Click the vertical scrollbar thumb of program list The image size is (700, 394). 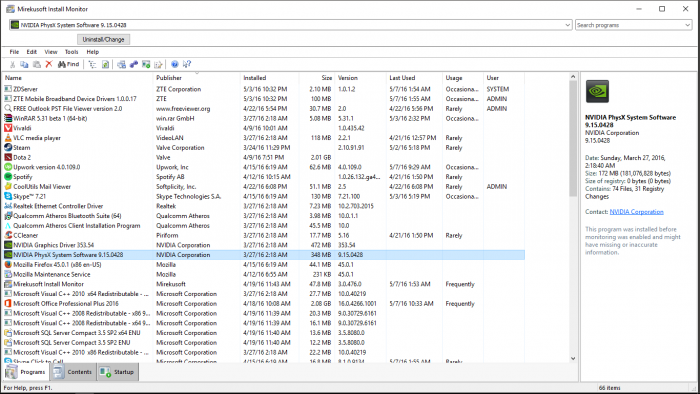tap(573, 139)
